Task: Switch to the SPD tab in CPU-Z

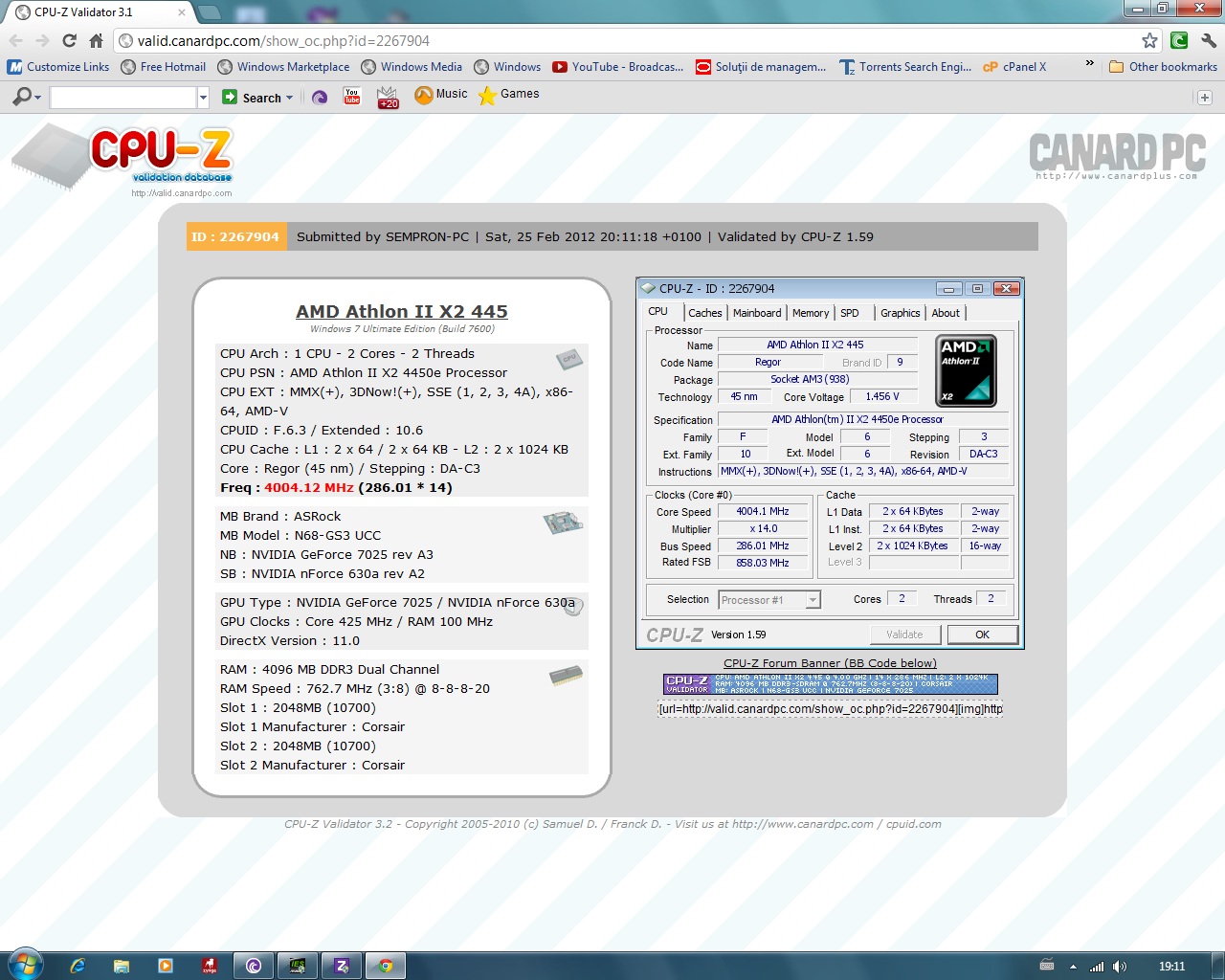Action: [x=850, y=313]
